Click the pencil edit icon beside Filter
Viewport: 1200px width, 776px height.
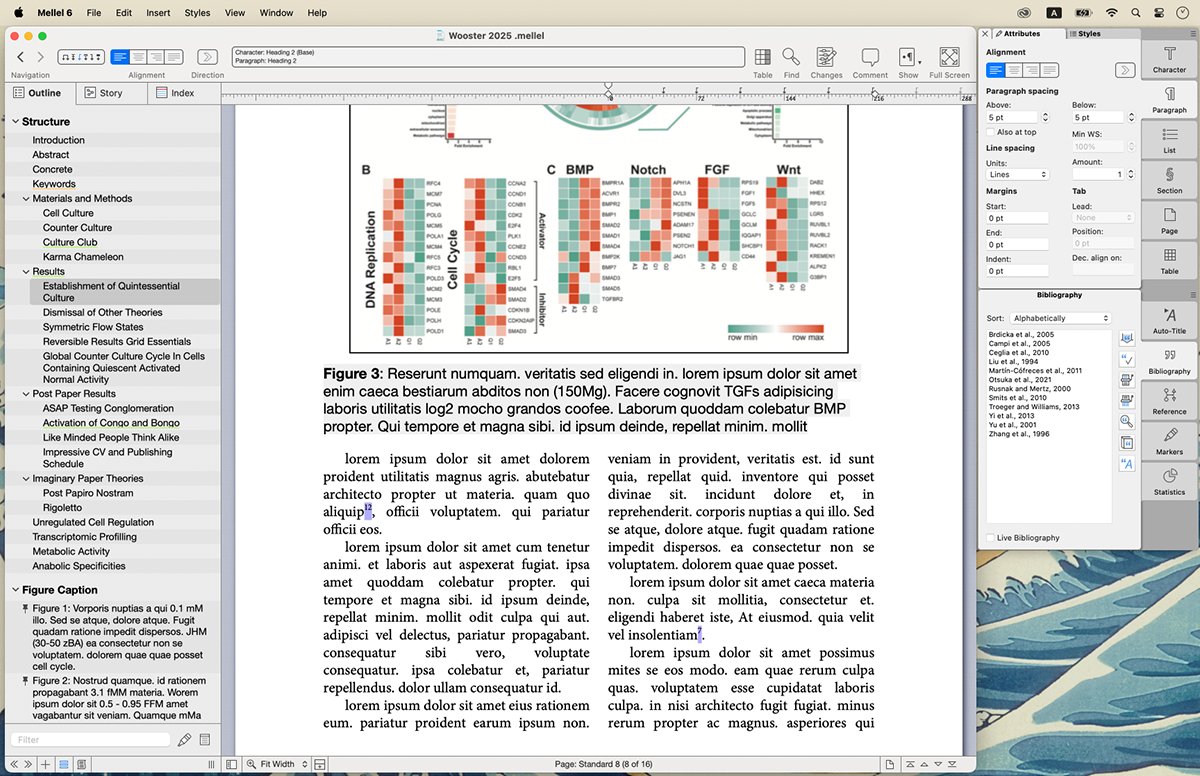point(184,740)
